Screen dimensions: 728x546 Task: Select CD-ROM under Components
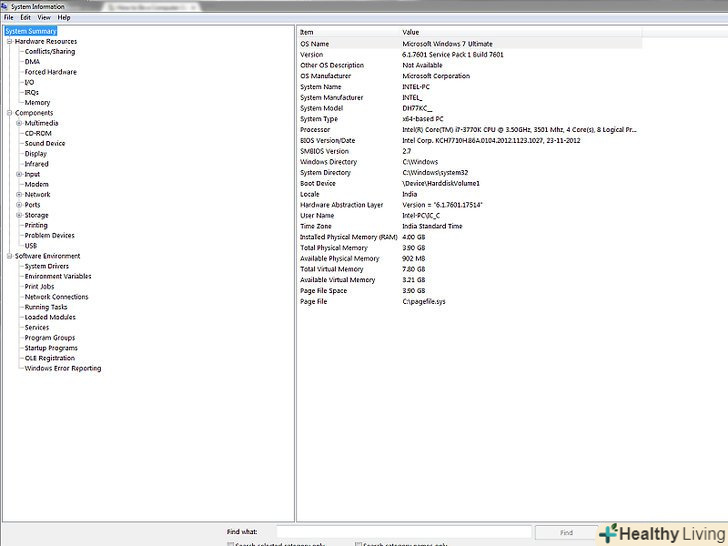tap(38, 133)
